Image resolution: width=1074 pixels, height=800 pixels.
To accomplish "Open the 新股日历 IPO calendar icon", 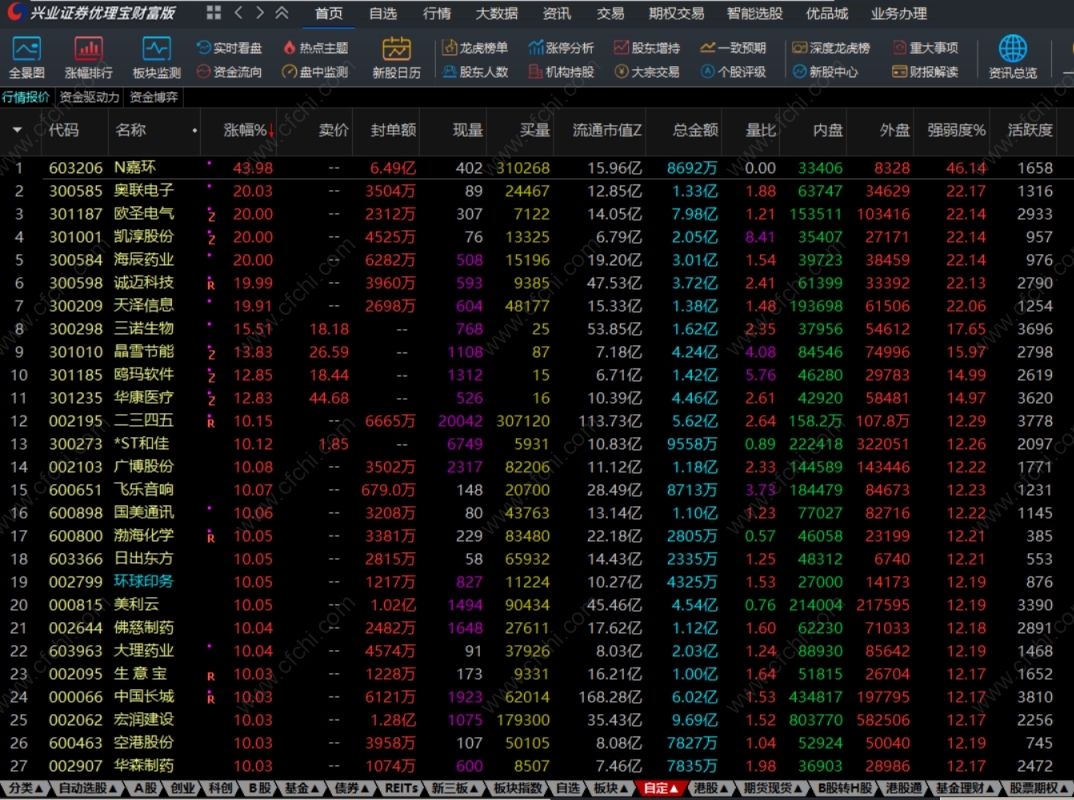I will tap(397, 58).
